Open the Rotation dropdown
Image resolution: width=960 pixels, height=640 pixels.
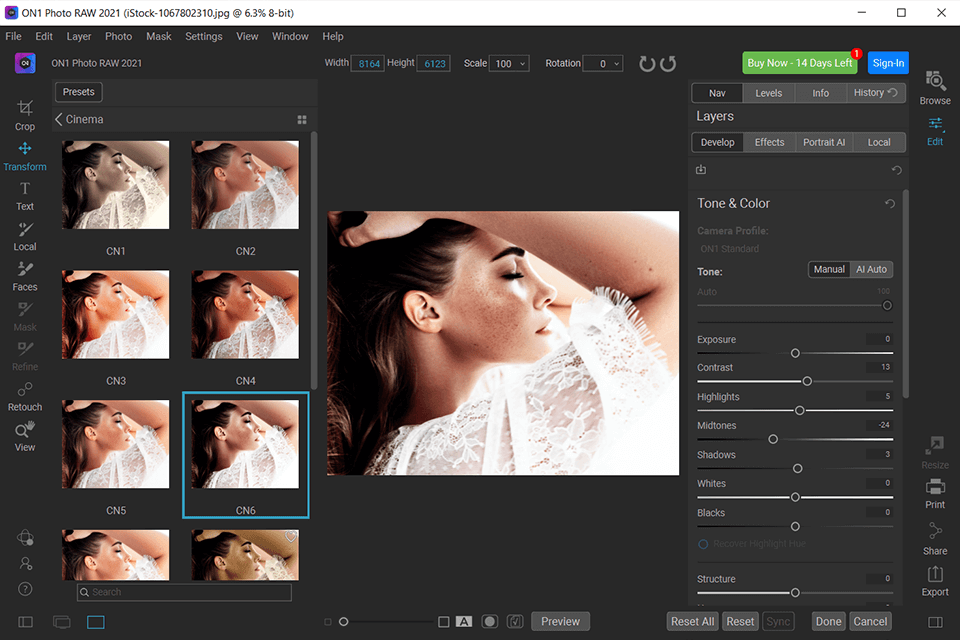point(603,64)
